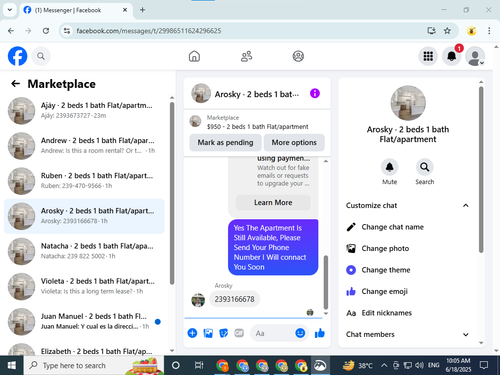Open Violeta conversation in the list
The width and height of the screenshot is (500, 375).
tap(84, 286)
